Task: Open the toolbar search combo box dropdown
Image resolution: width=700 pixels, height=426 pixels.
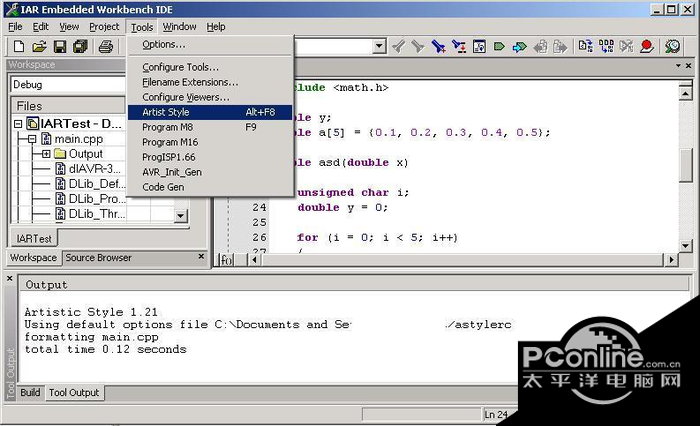Action: pos(379,46)
